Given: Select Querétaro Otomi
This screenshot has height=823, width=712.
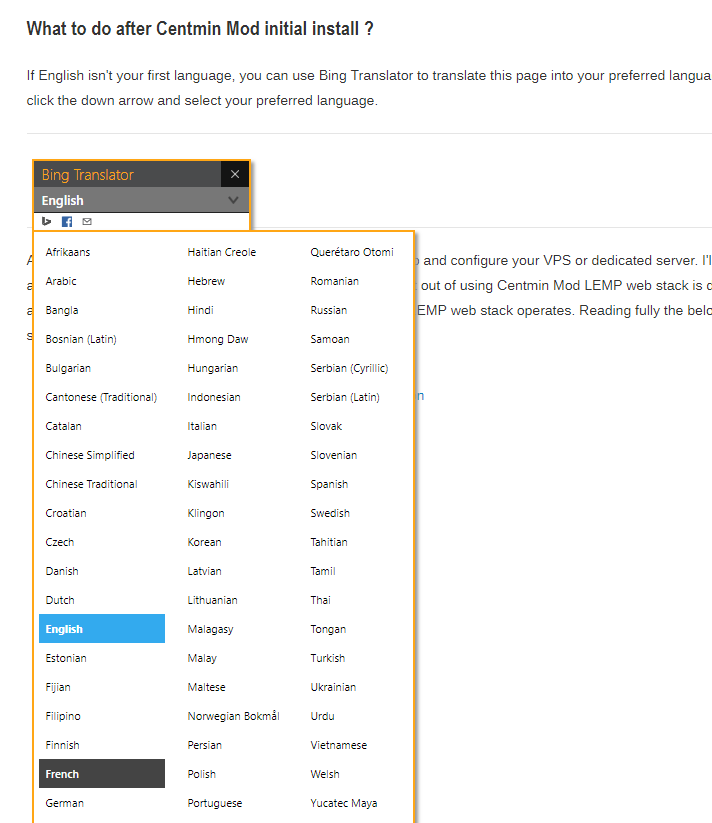Looking at the screenshot, I should point(352,252).
